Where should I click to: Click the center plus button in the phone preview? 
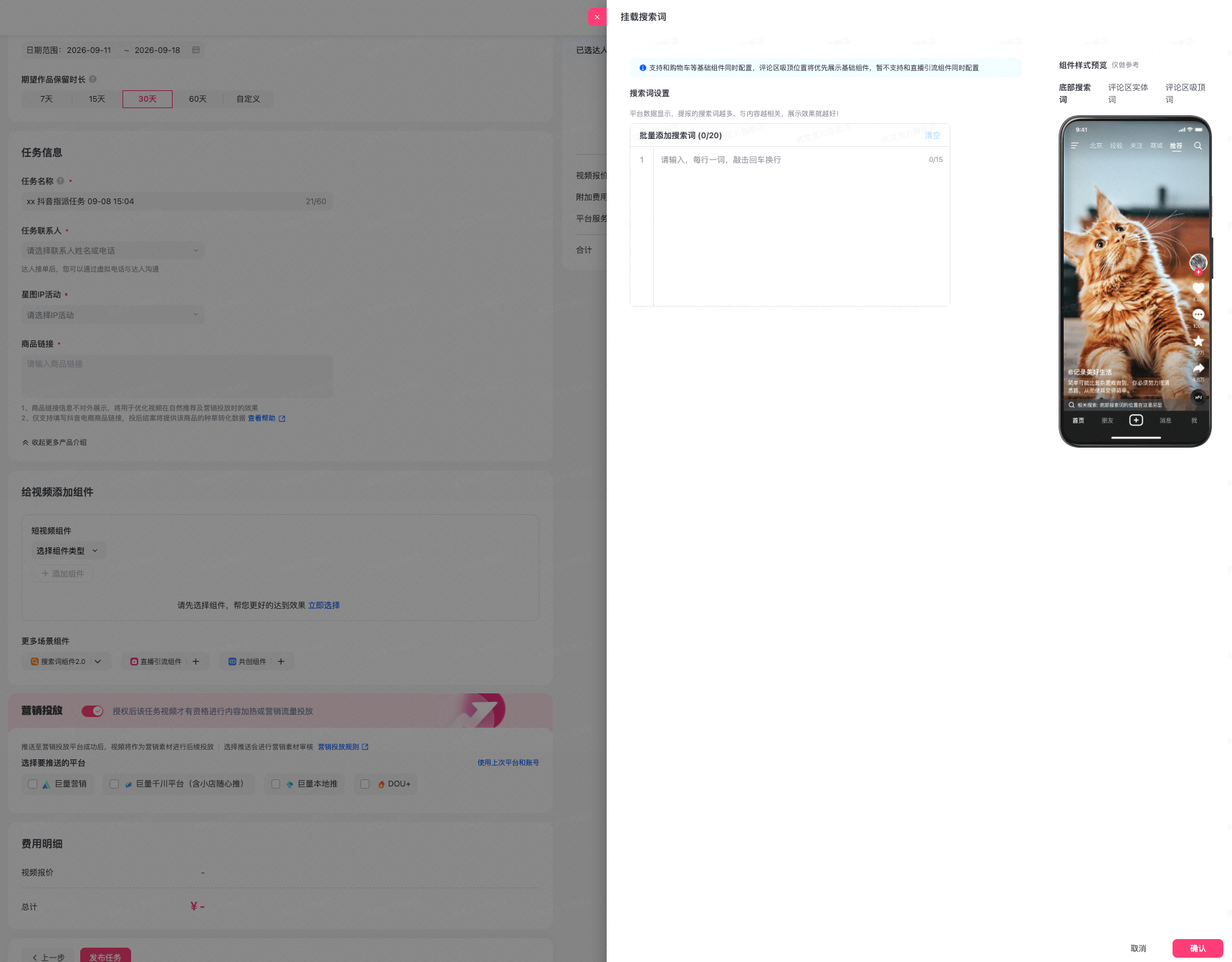tap(1136, 420)
